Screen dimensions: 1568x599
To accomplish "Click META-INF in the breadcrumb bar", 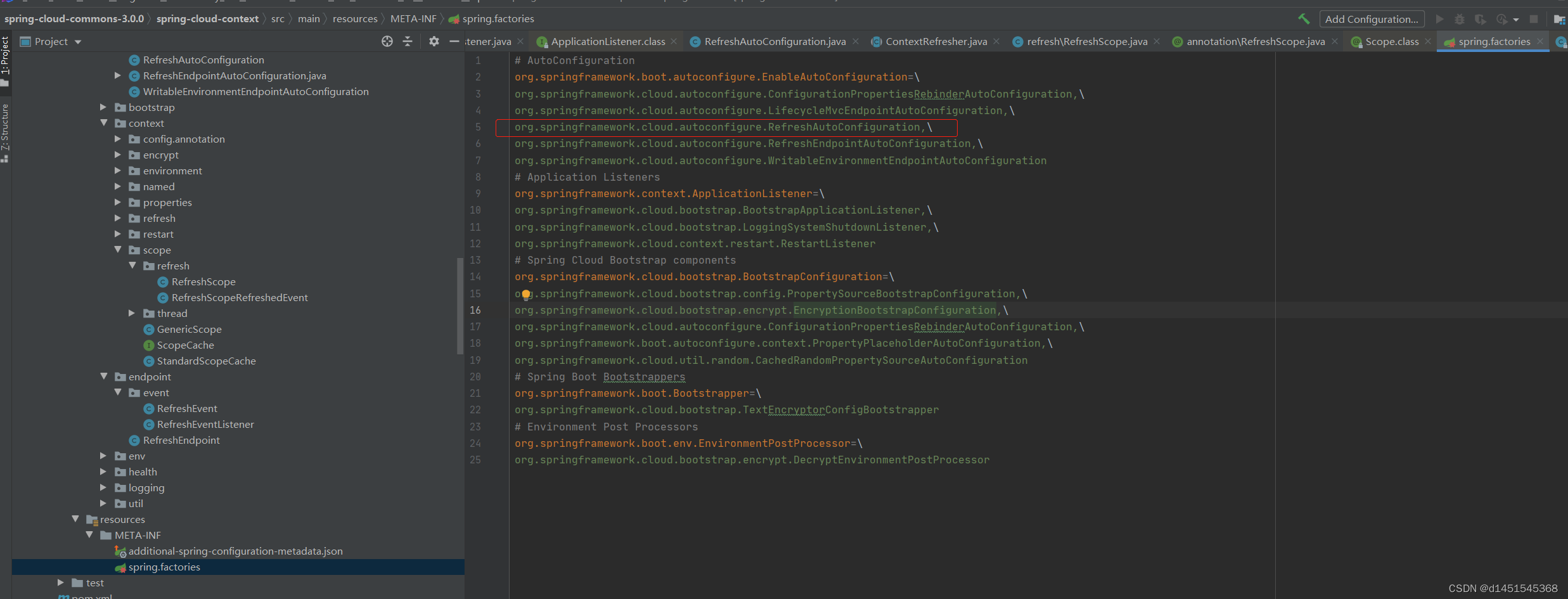I will 413,18.
